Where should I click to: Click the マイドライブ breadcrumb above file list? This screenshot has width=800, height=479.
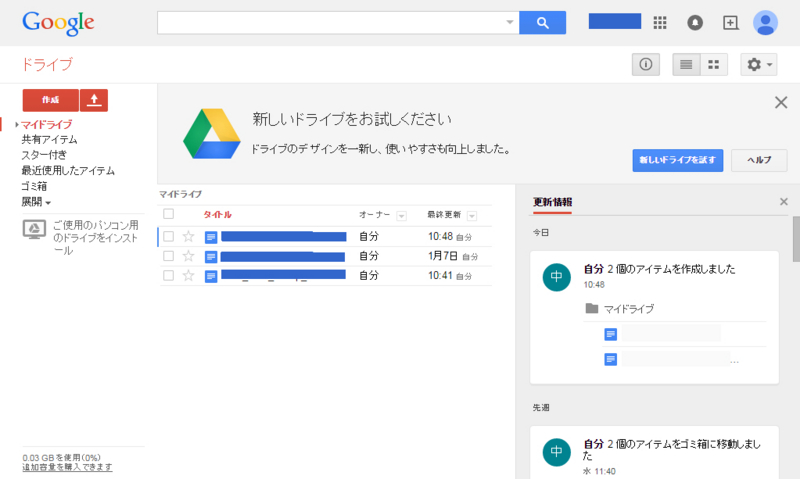[180, 194]
